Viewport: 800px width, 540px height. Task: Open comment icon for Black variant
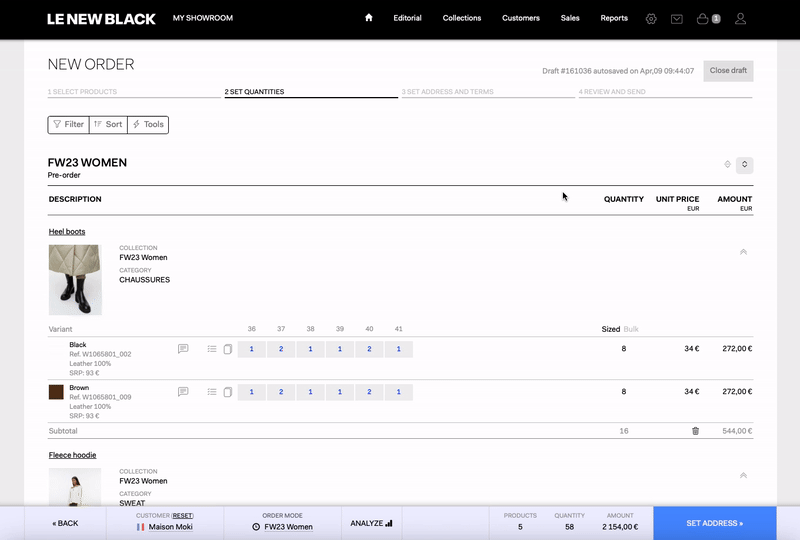[183, 349]
